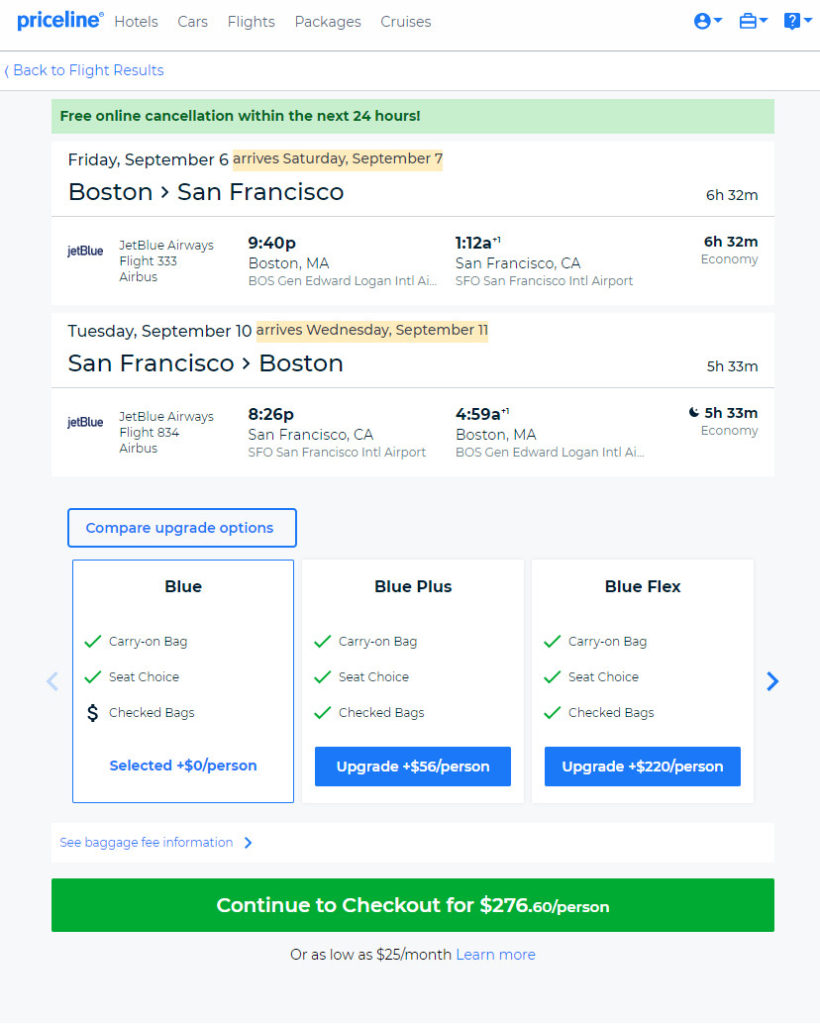This screenshot has width=820, height=1024.
Task: Click the jetBlue logo for Flight 333
Action: (85, 251)
